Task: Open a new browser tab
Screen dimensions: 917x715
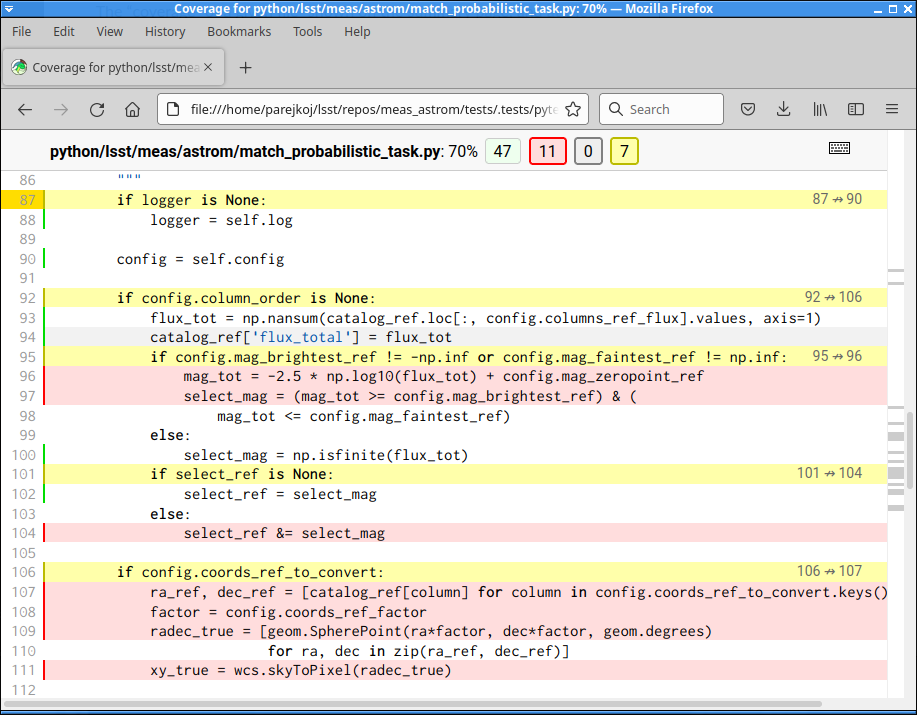Action: [x=246, y=68]
